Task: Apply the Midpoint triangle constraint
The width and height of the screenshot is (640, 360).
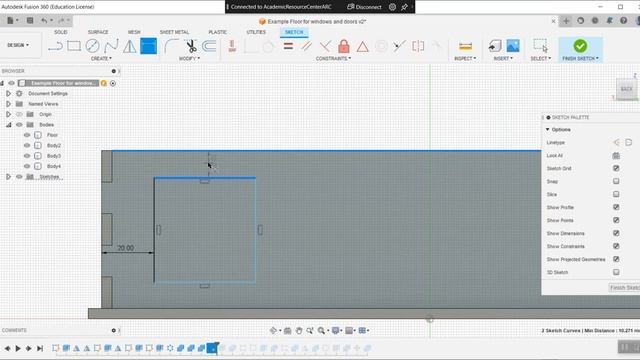Action: click(362, 47)
